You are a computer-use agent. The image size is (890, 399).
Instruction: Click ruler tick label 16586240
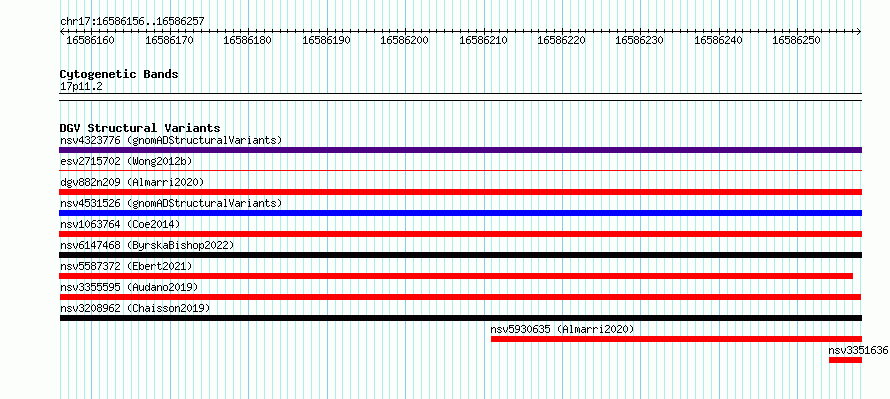coord(719,40)
